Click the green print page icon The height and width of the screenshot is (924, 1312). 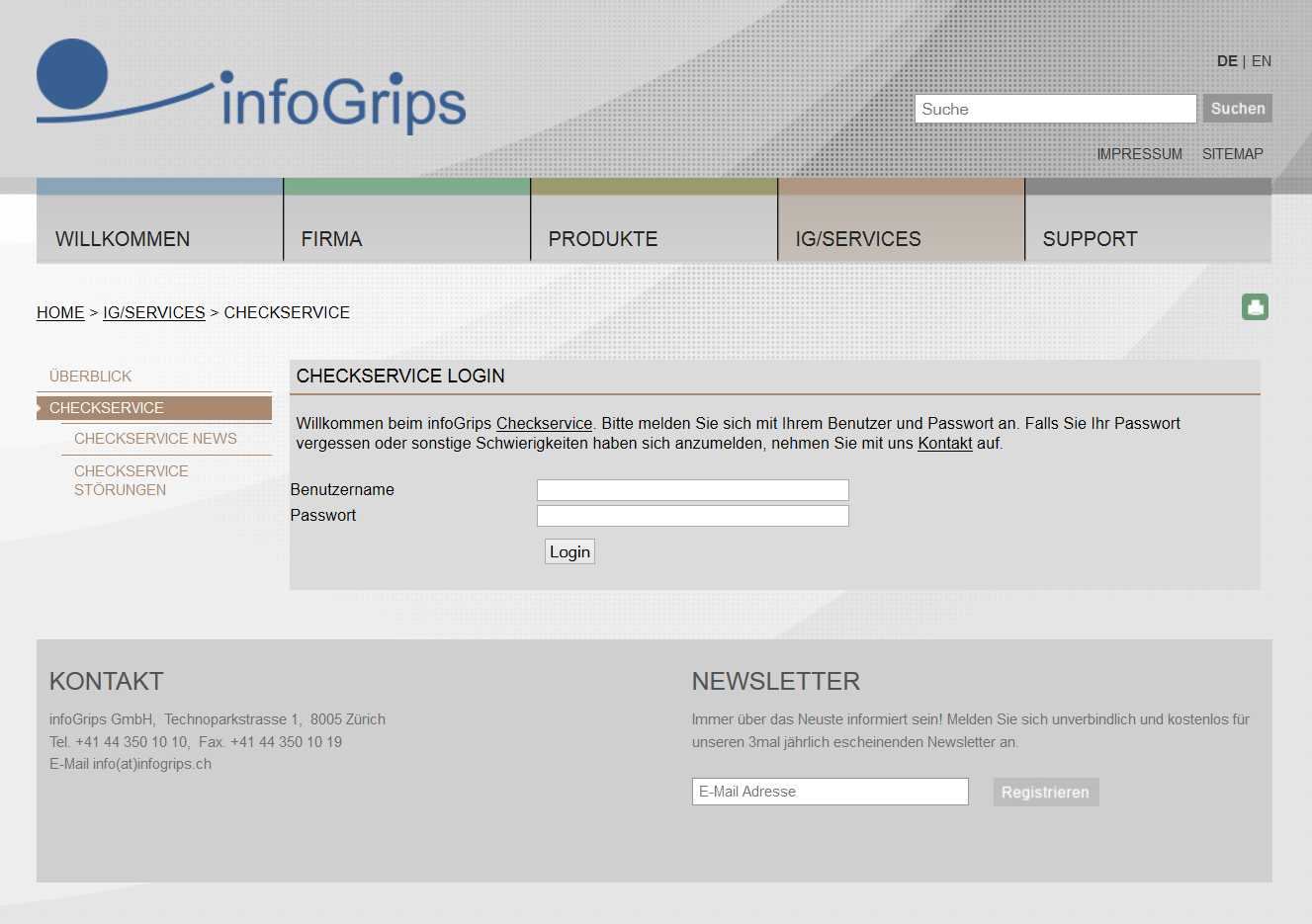pyautogui.click(x=1255, y=307)
